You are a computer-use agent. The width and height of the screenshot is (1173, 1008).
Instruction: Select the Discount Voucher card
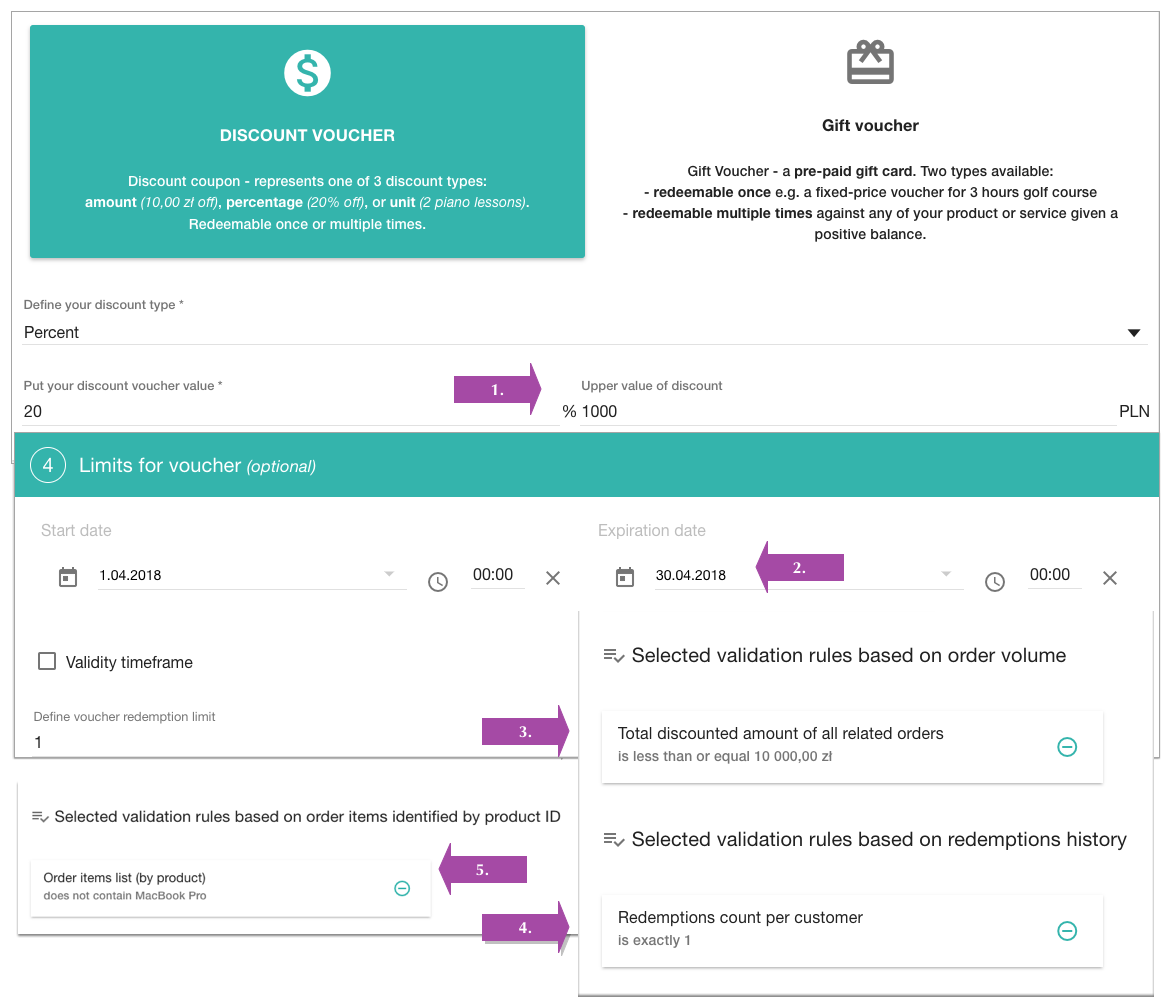pyautogui.click(x=307, y=141)
